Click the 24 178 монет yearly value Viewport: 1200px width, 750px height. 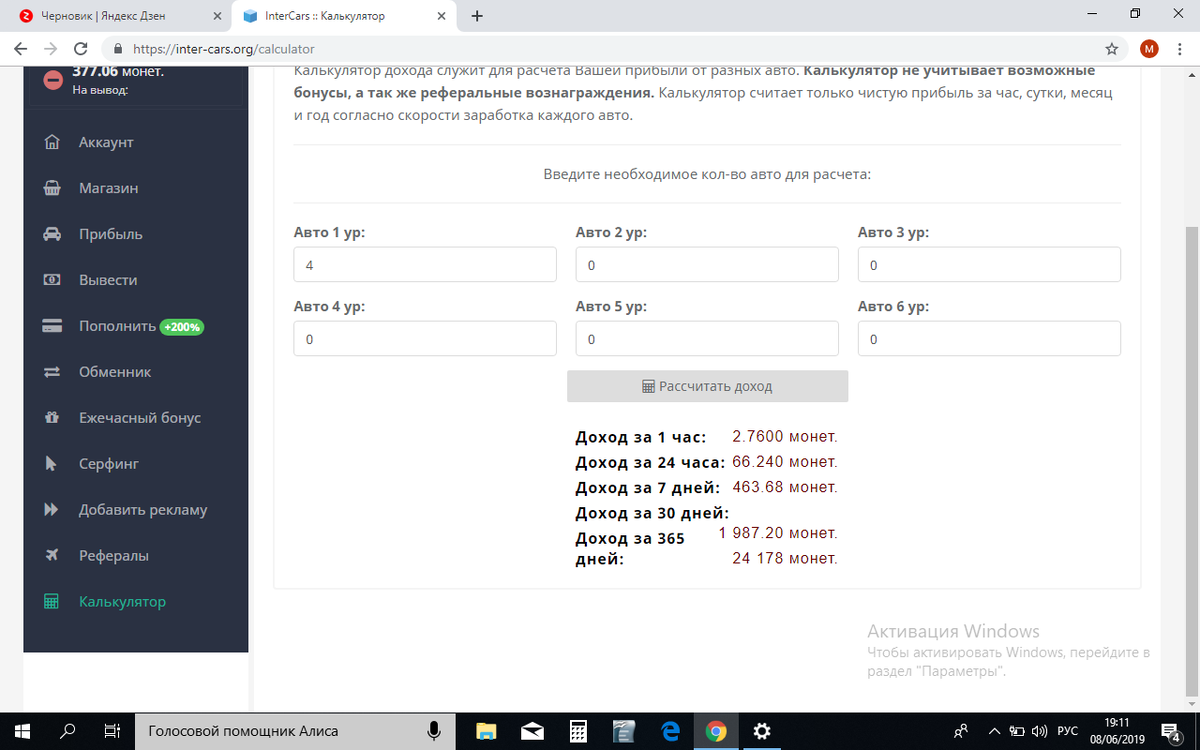pyautogui.click(x=785, y=558)
